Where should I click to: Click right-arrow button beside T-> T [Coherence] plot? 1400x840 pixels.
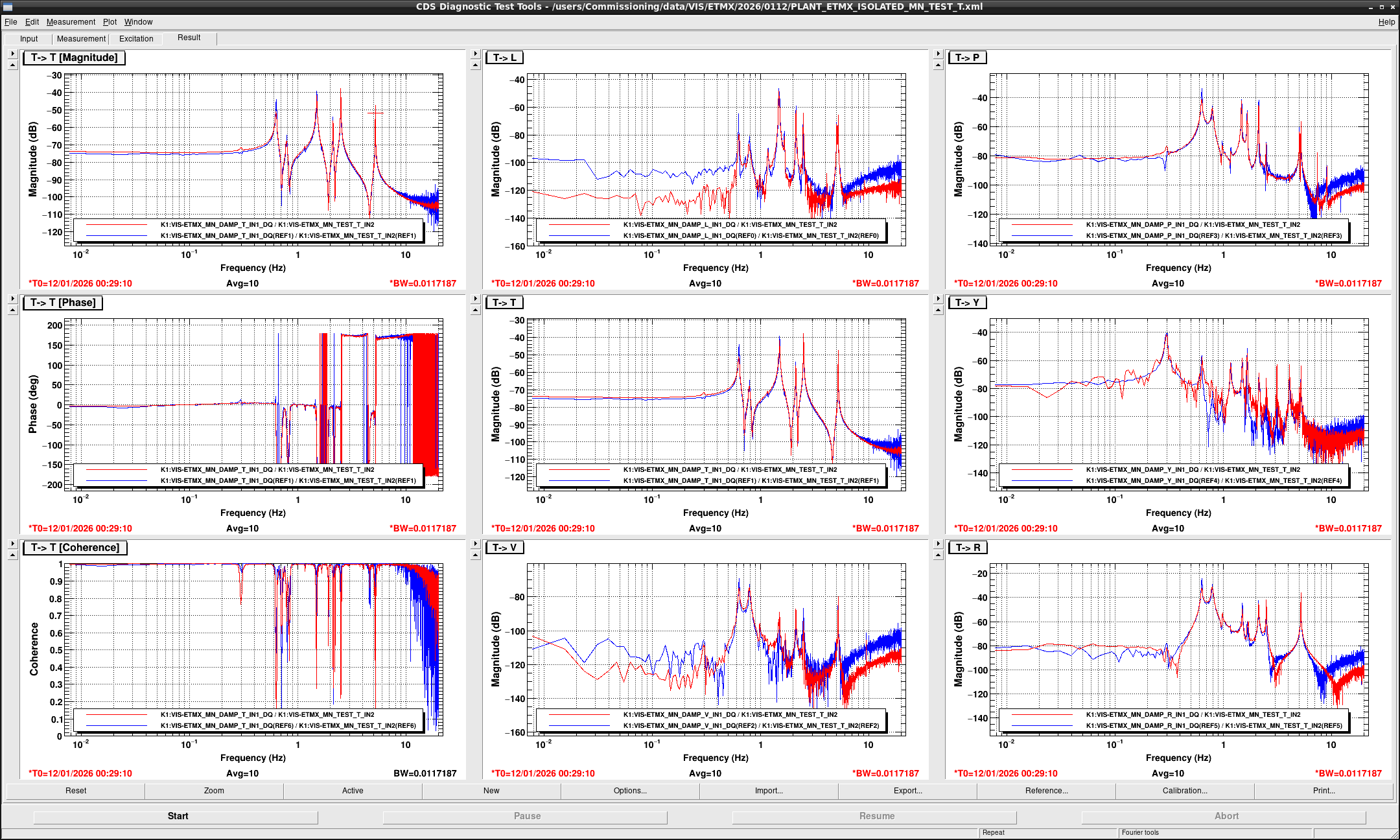[x=12, y=544]
